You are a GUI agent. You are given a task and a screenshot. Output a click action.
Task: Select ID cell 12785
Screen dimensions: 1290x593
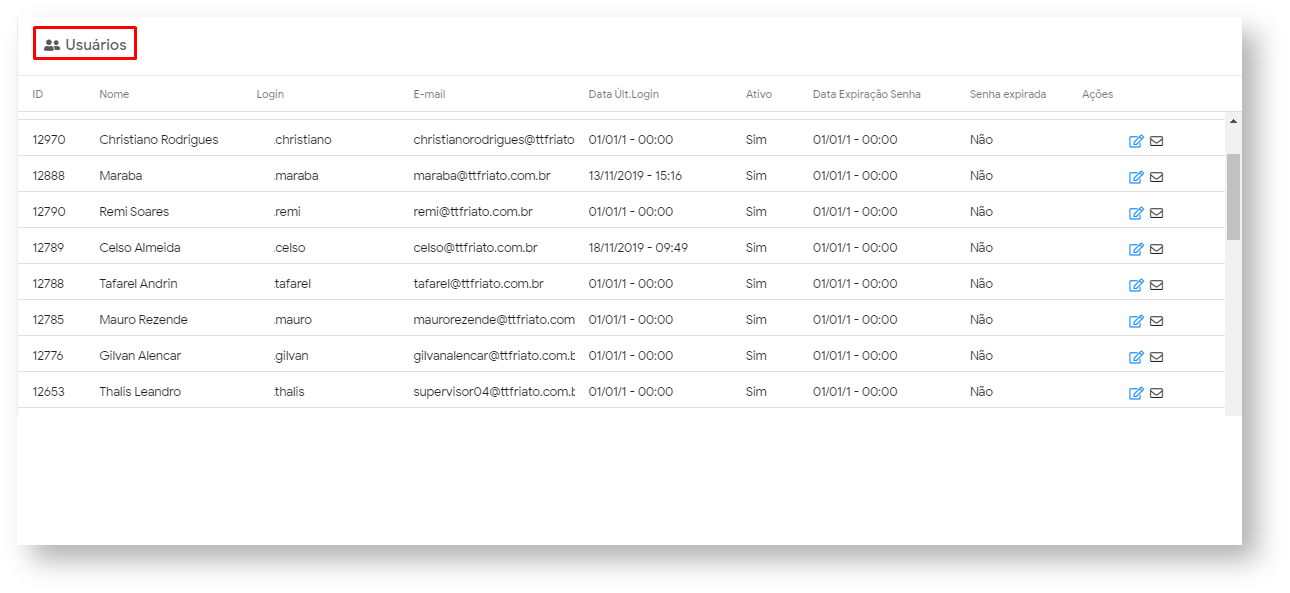coord(48,320)
